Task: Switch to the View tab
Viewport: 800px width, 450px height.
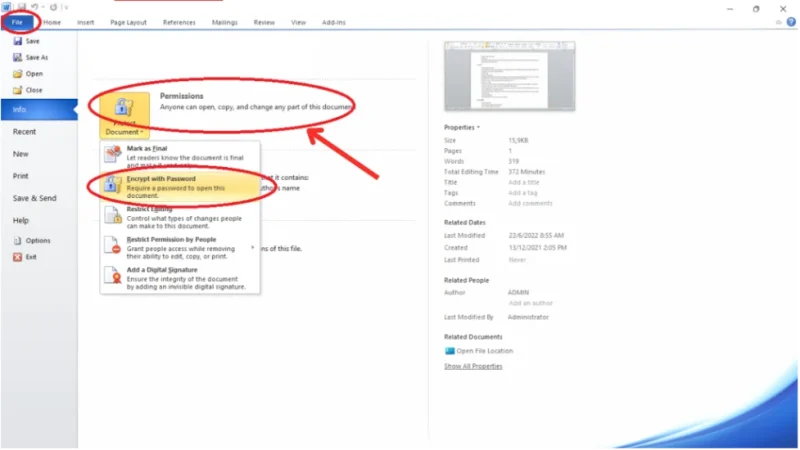Action: [x=298, y=22]
